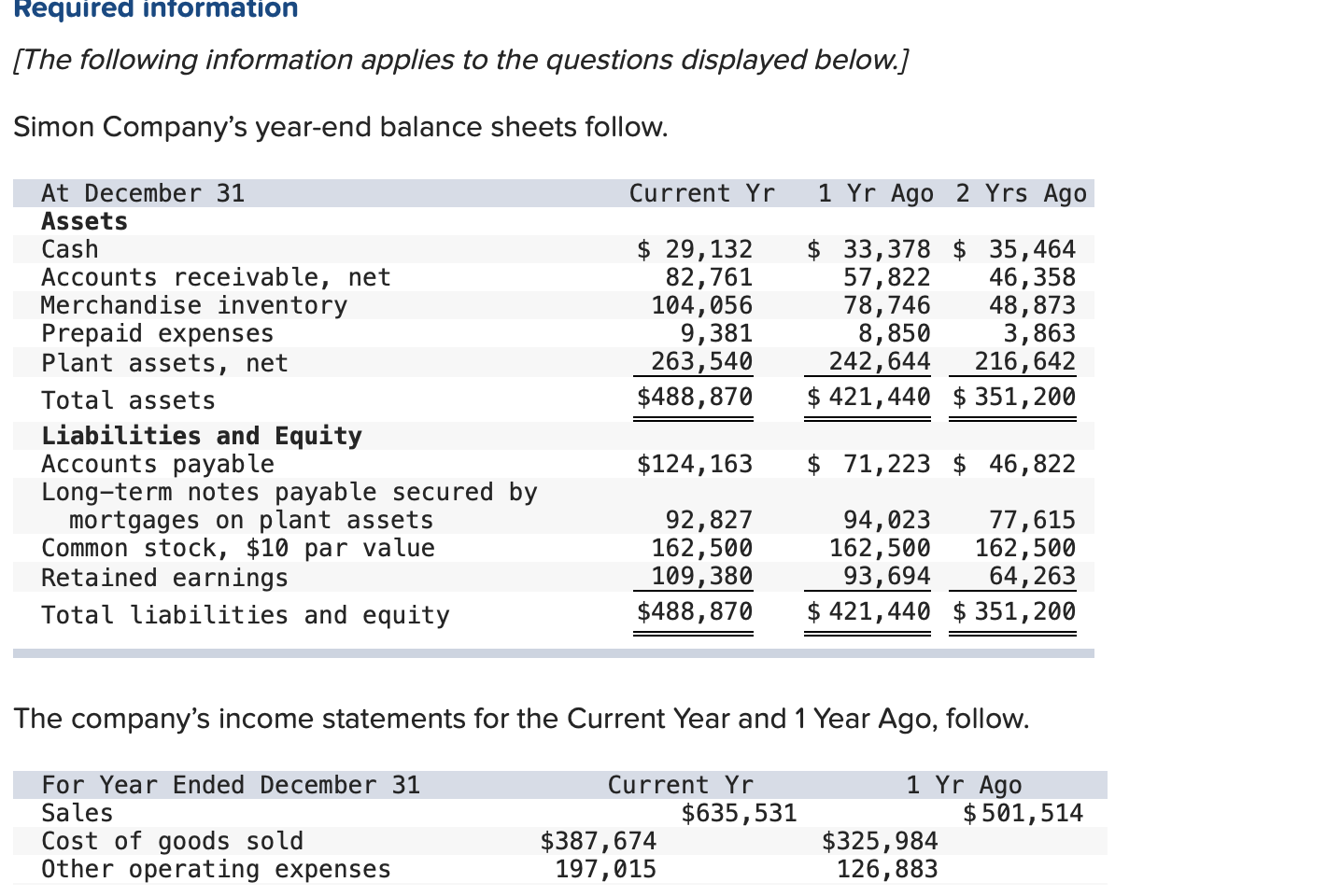Select retained earnings value 93,694
Image resolution: width=1341 pixels, height=896 pixels.
tap(887, 576)
